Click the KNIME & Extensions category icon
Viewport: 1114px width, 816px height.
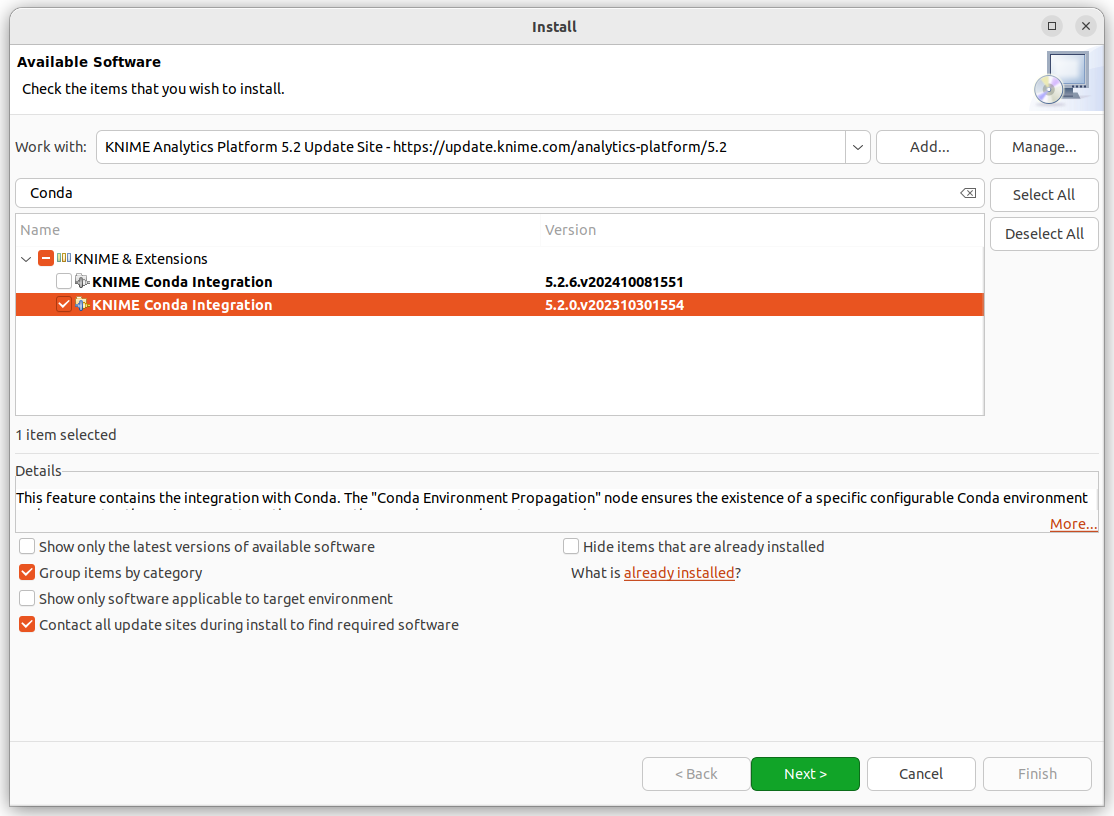tap(64, 258)
